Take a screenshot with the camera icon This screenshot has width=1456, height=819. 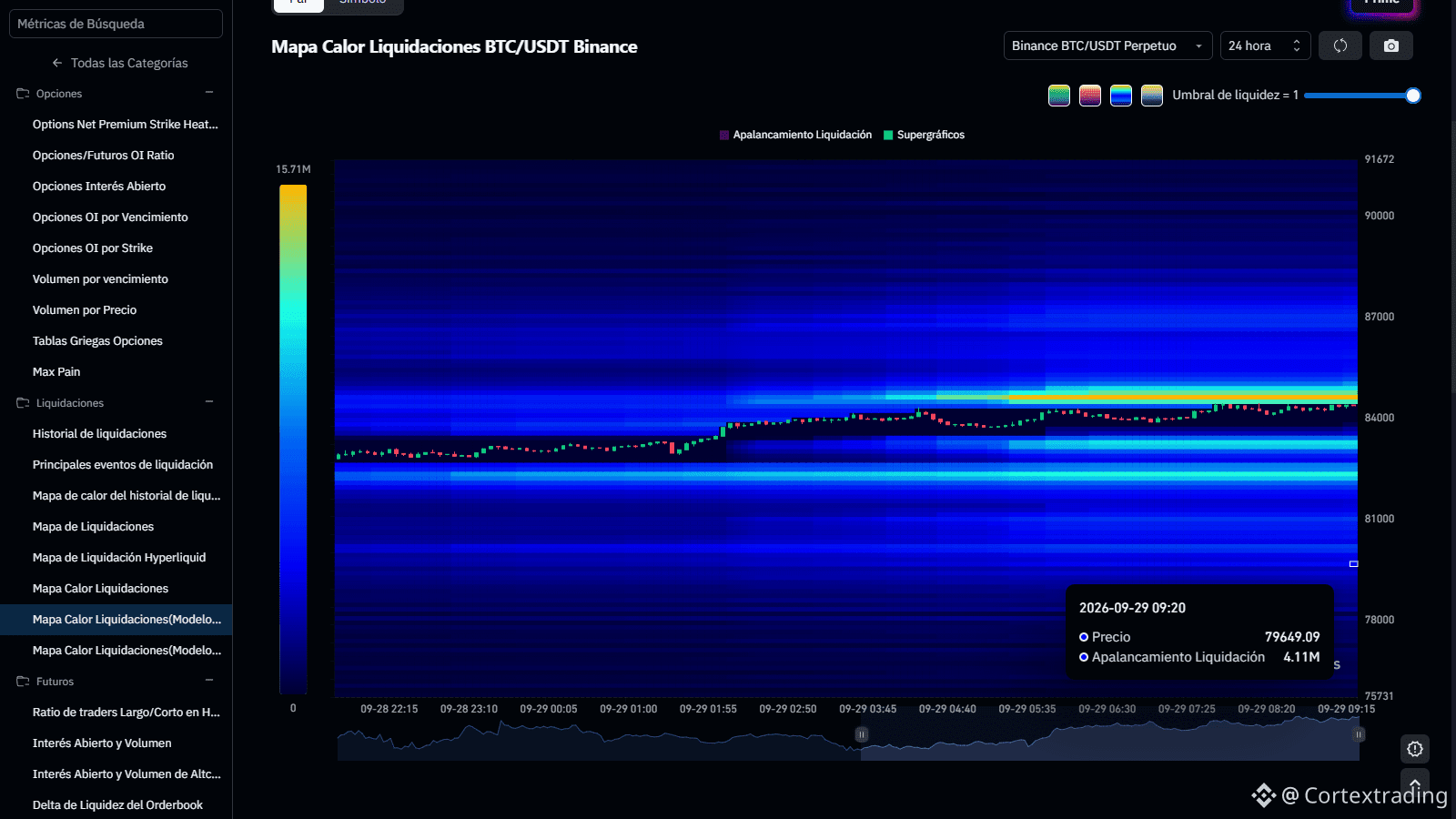[x=1391, y=45]
